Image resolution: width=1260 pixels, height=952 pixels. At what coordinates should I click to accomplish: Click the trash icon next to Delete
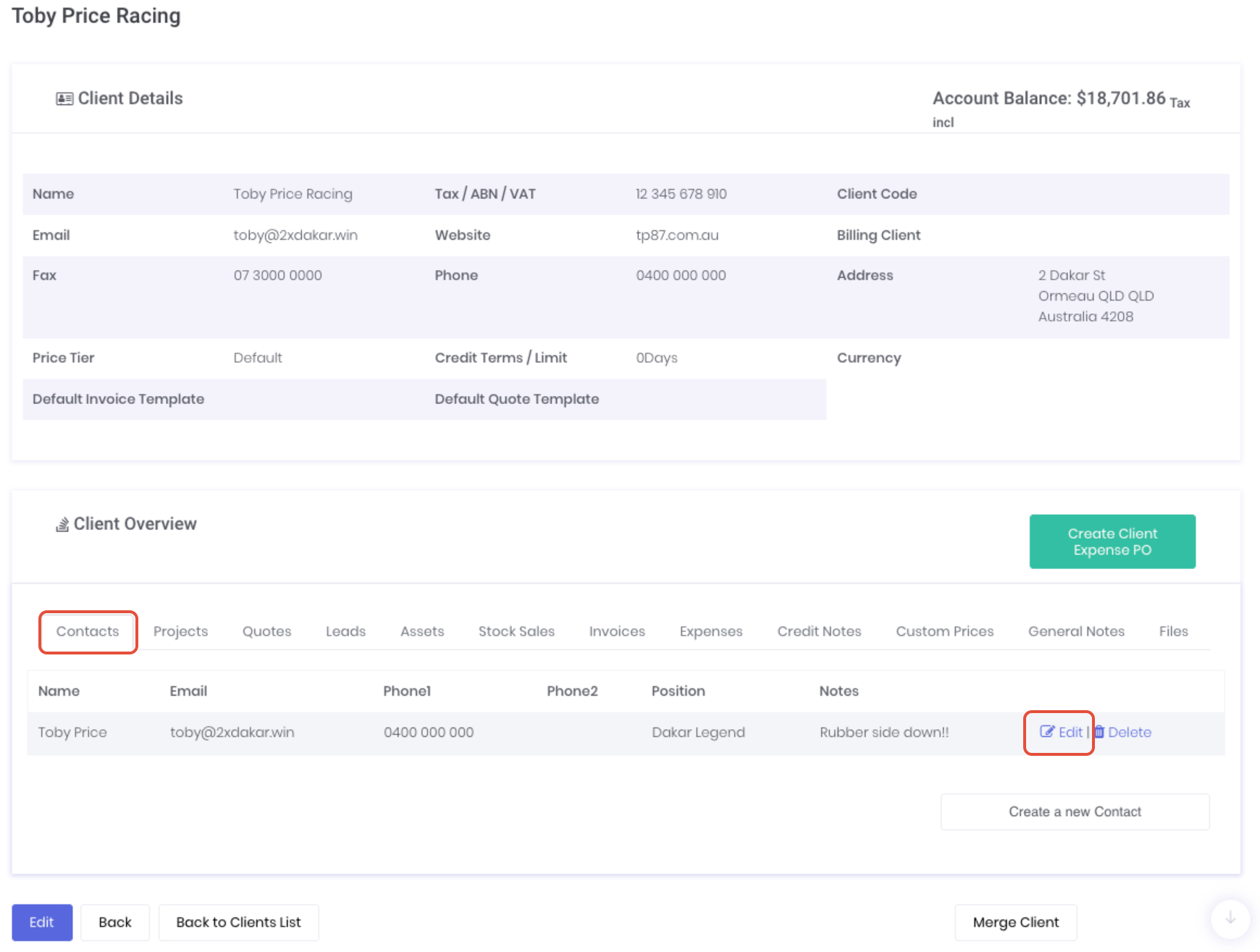[x=1099, y=732]
